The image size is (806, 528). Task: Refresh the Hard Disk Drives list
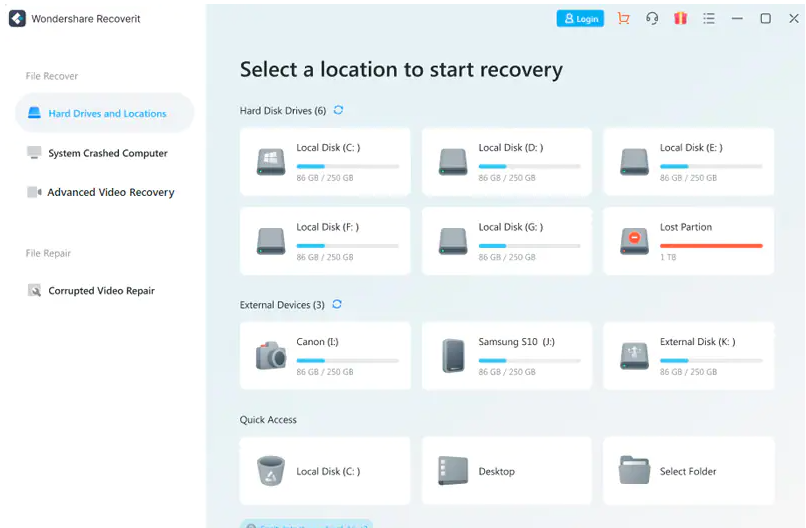(338, 110)
